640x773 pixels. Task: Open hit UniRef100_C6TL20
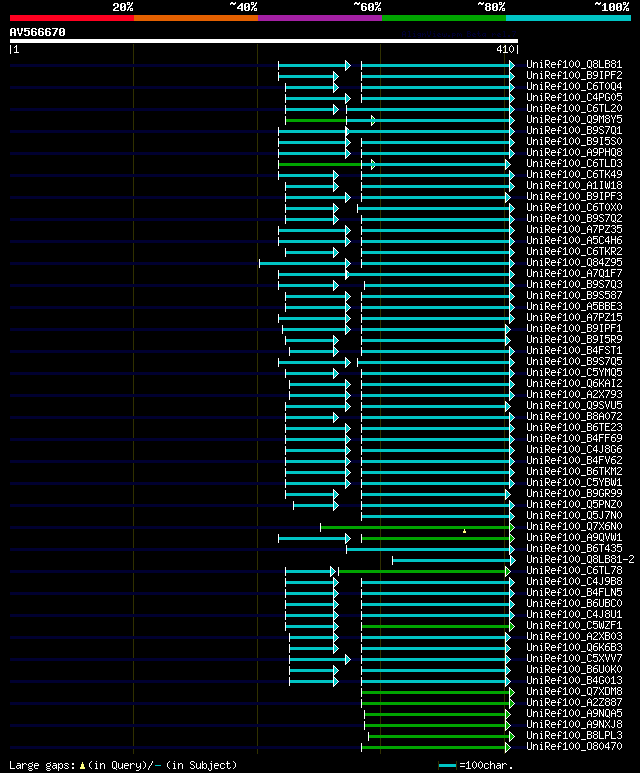point(574,108)
